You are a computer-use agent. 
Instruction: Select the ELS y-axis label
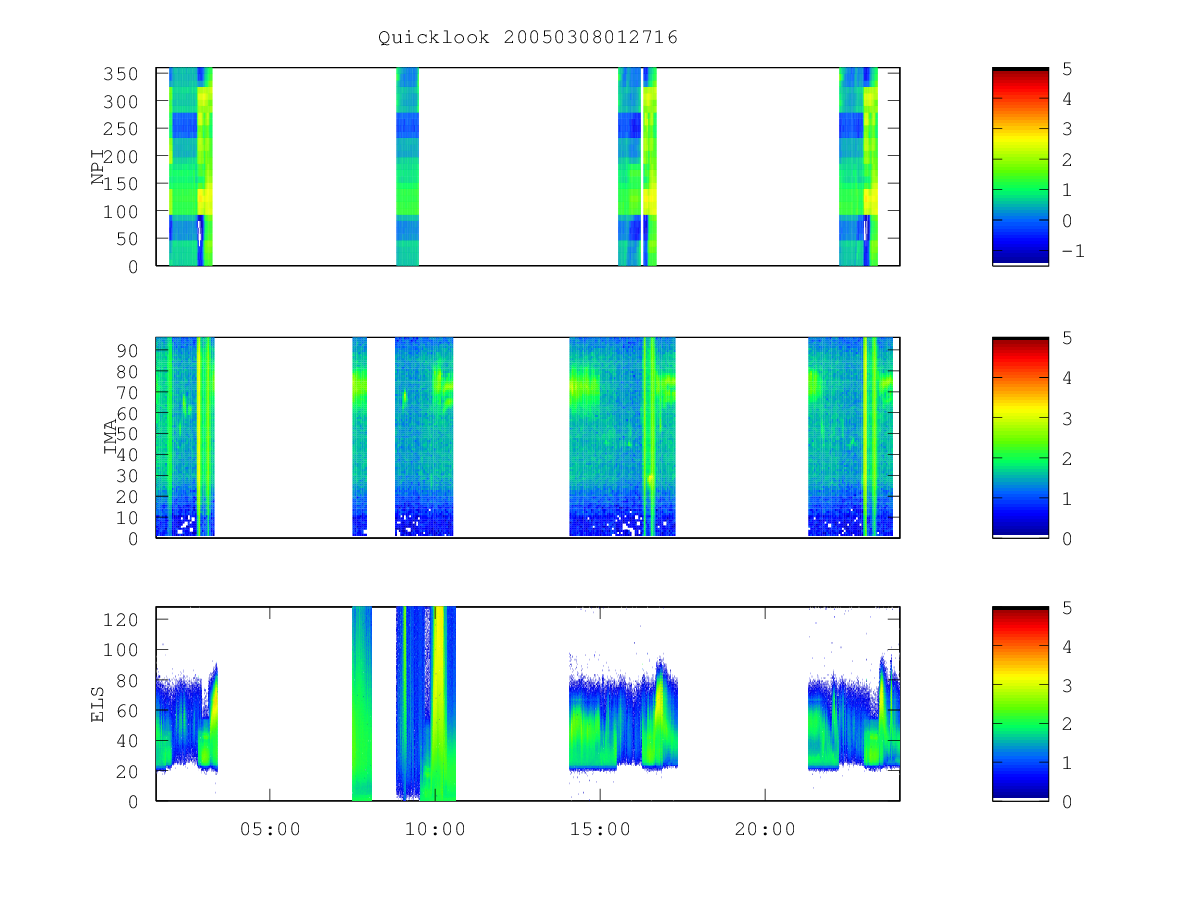(98, 704)
